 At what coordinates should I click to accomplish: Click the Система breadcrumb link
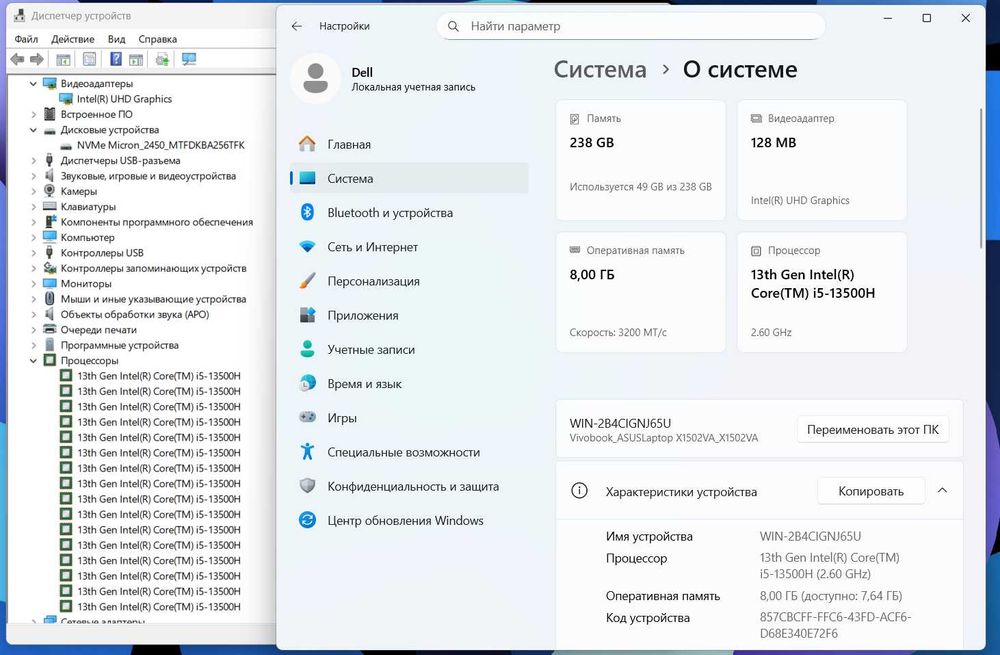coord(599,69)
